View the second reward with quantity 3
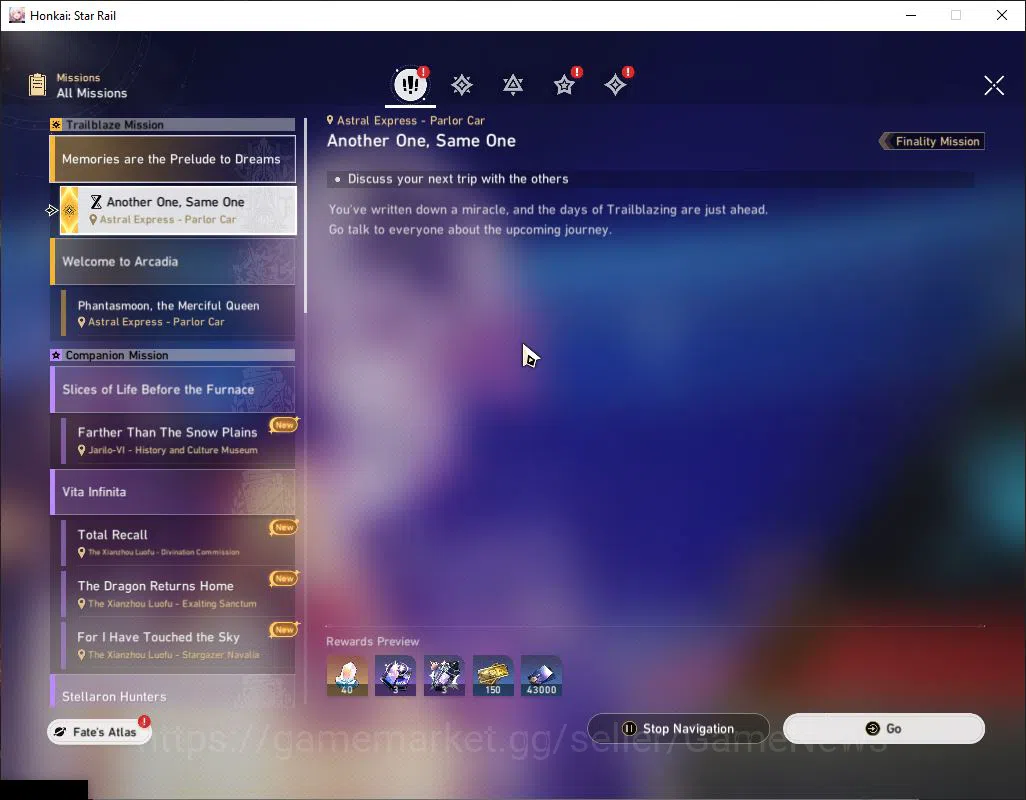The width and height of the screenshot is (1026, 800). [444, 675]
